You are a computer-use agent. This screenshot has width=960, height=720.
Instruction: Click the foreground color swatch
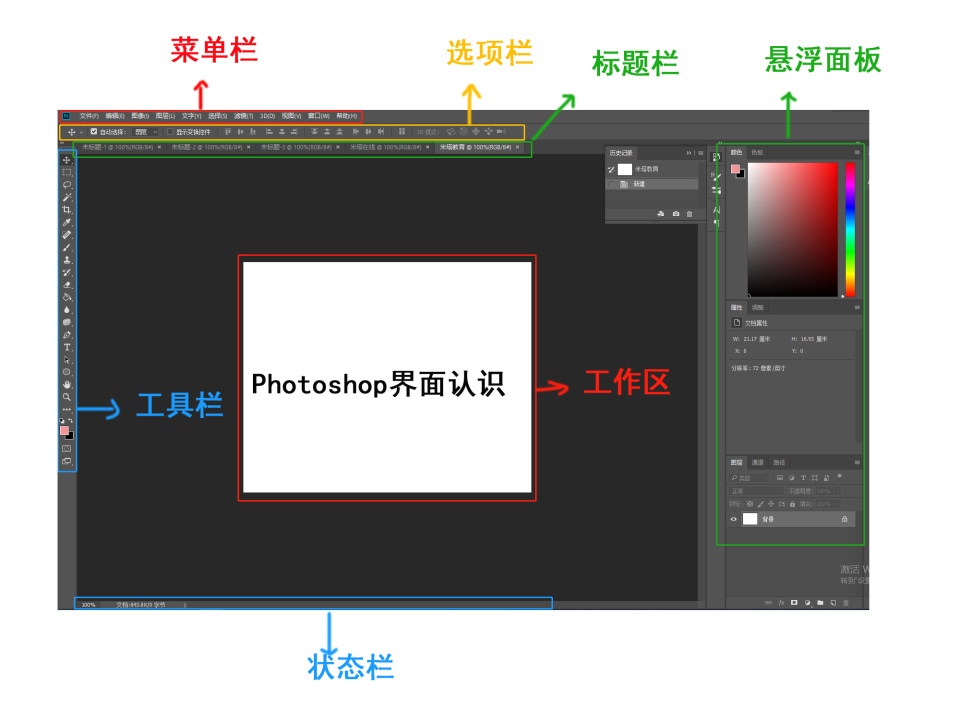coord(736,168)
